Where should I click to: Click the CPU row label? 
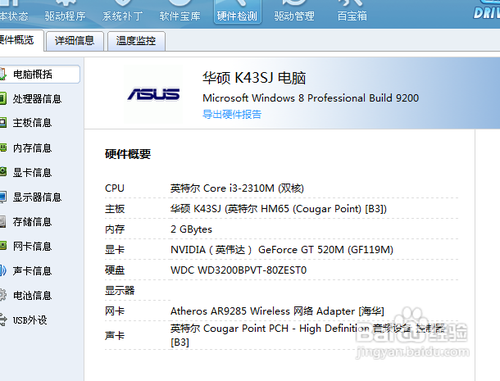(115, 188)
